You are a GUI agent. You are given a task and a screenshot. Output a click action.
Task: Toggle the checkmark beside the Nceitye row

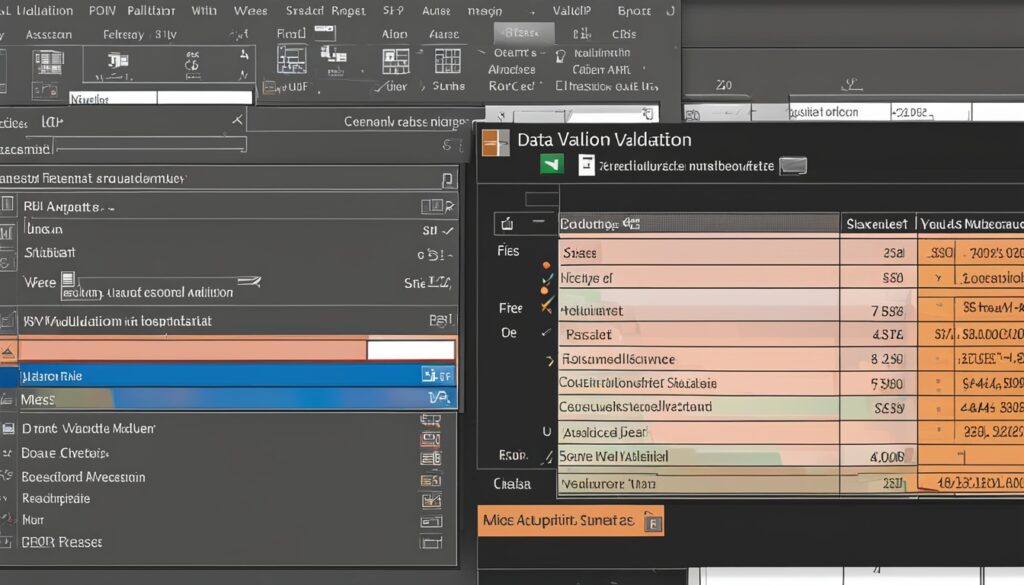546,279
